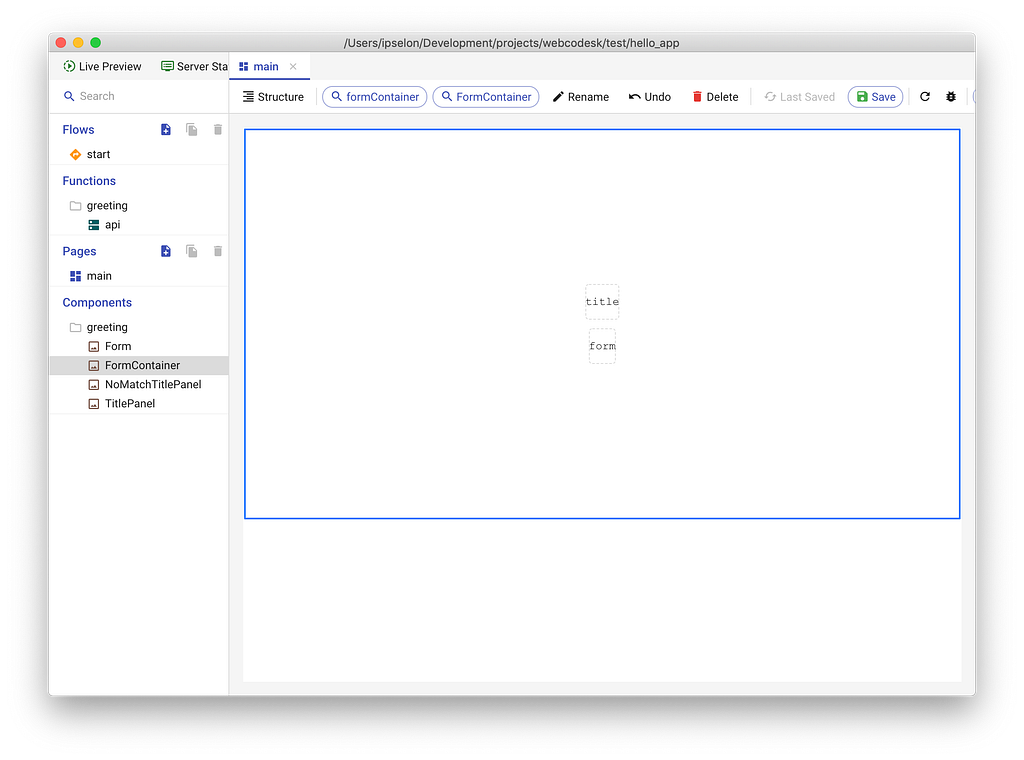Viewport: 1024px width, 760px height.
Task: Click the Components section heading
Action: click(97, 302)
